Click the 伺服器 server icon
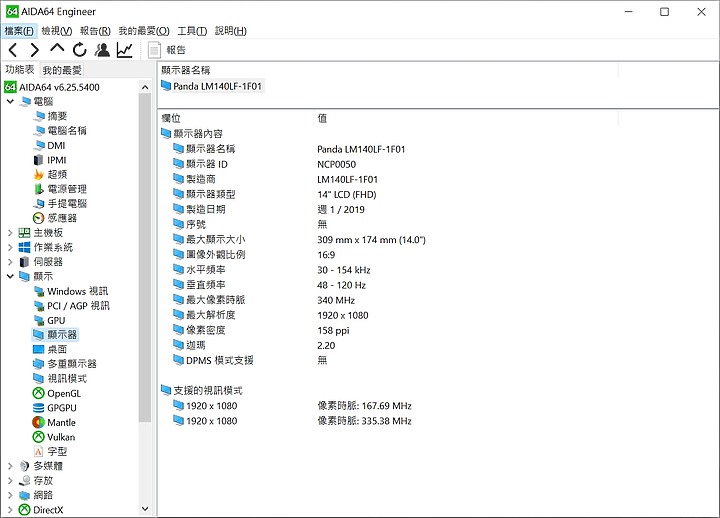The width and height of the screenshot is (720, 518). pos(24,262)
